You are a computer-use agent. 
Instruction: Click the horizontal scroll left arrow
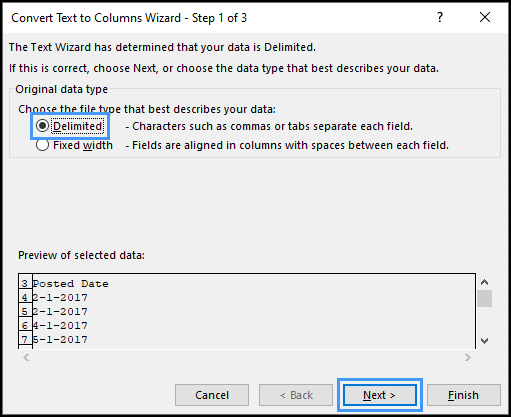(26, 358)
